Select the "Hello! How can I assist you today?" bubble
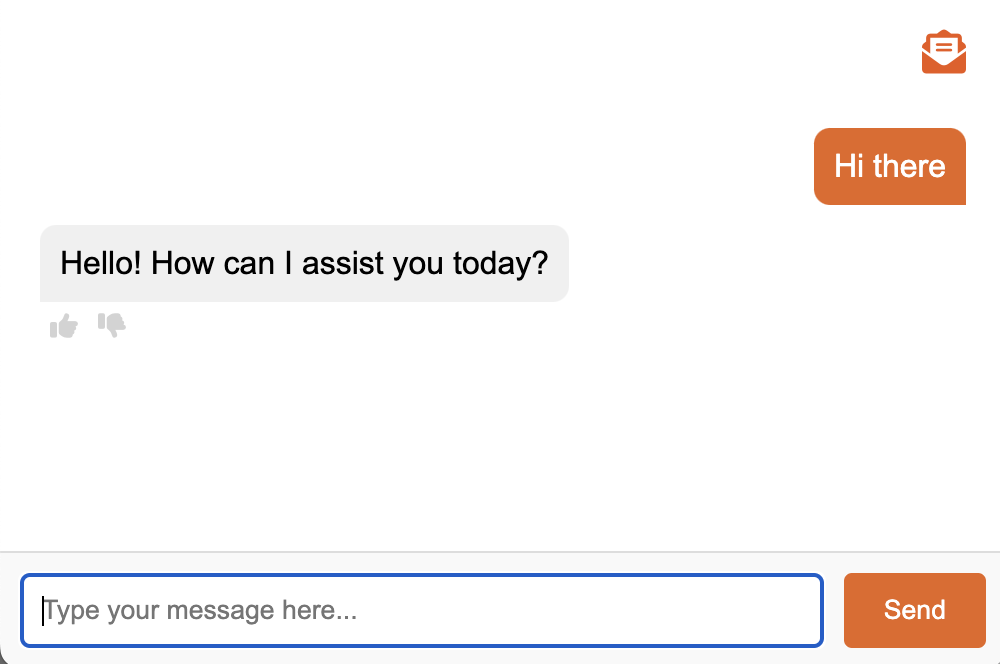1000x664 pixels. tap(304, 263)
